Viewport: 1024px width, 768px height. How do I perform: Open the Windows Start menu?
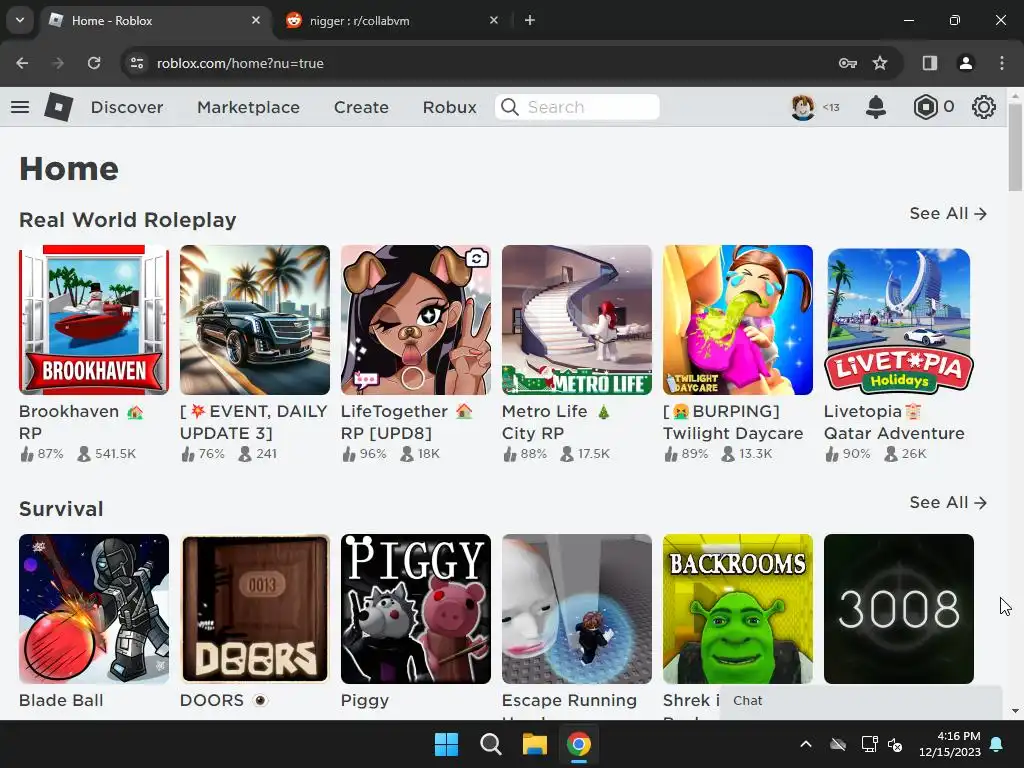pos(447,744)
